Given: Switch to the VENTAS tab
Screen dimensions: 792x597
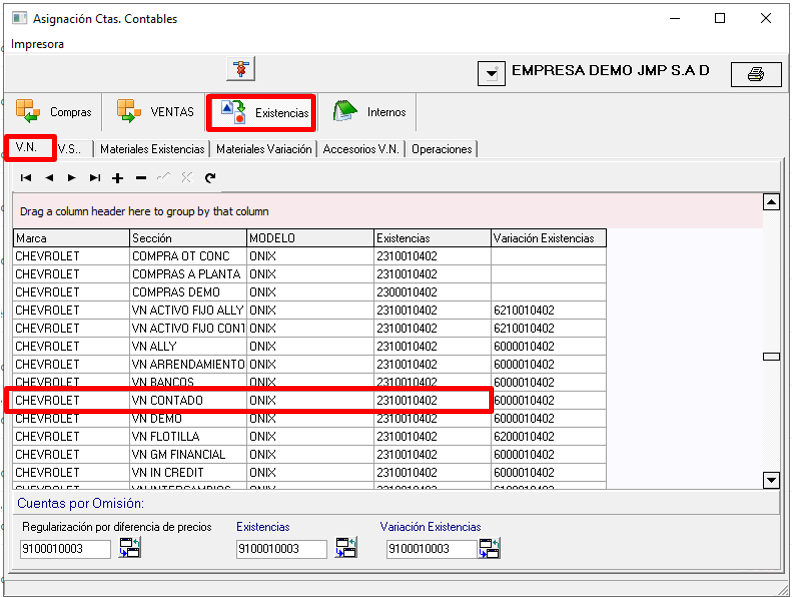Looking at the screenshot, I should point(155,112).
